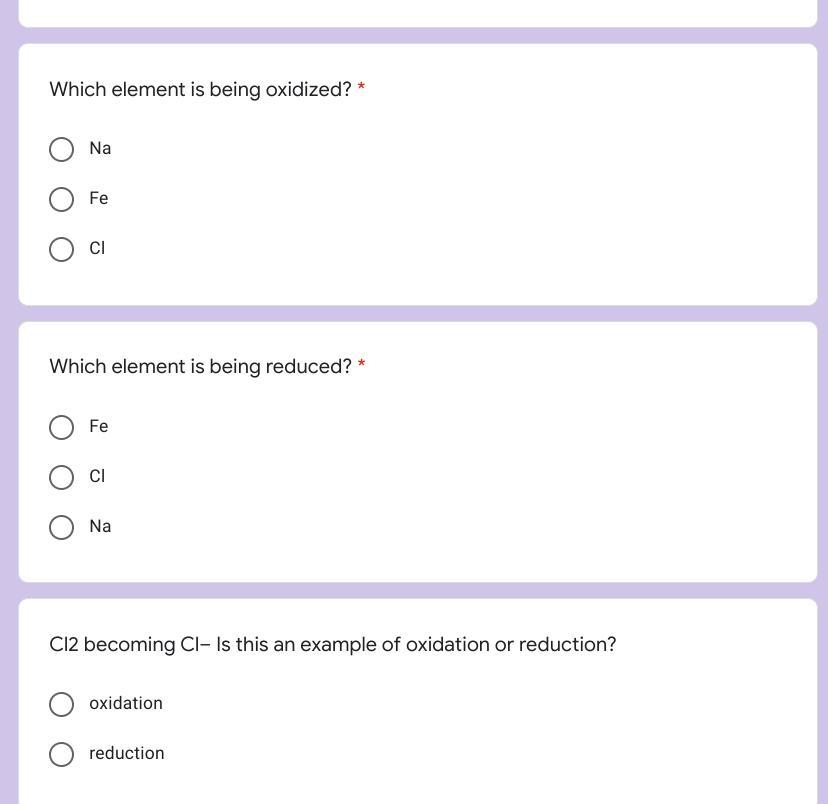Screen dimensions: 828x804
Task: Click the 'oxidation' option label text
Action: coord(126,704)
